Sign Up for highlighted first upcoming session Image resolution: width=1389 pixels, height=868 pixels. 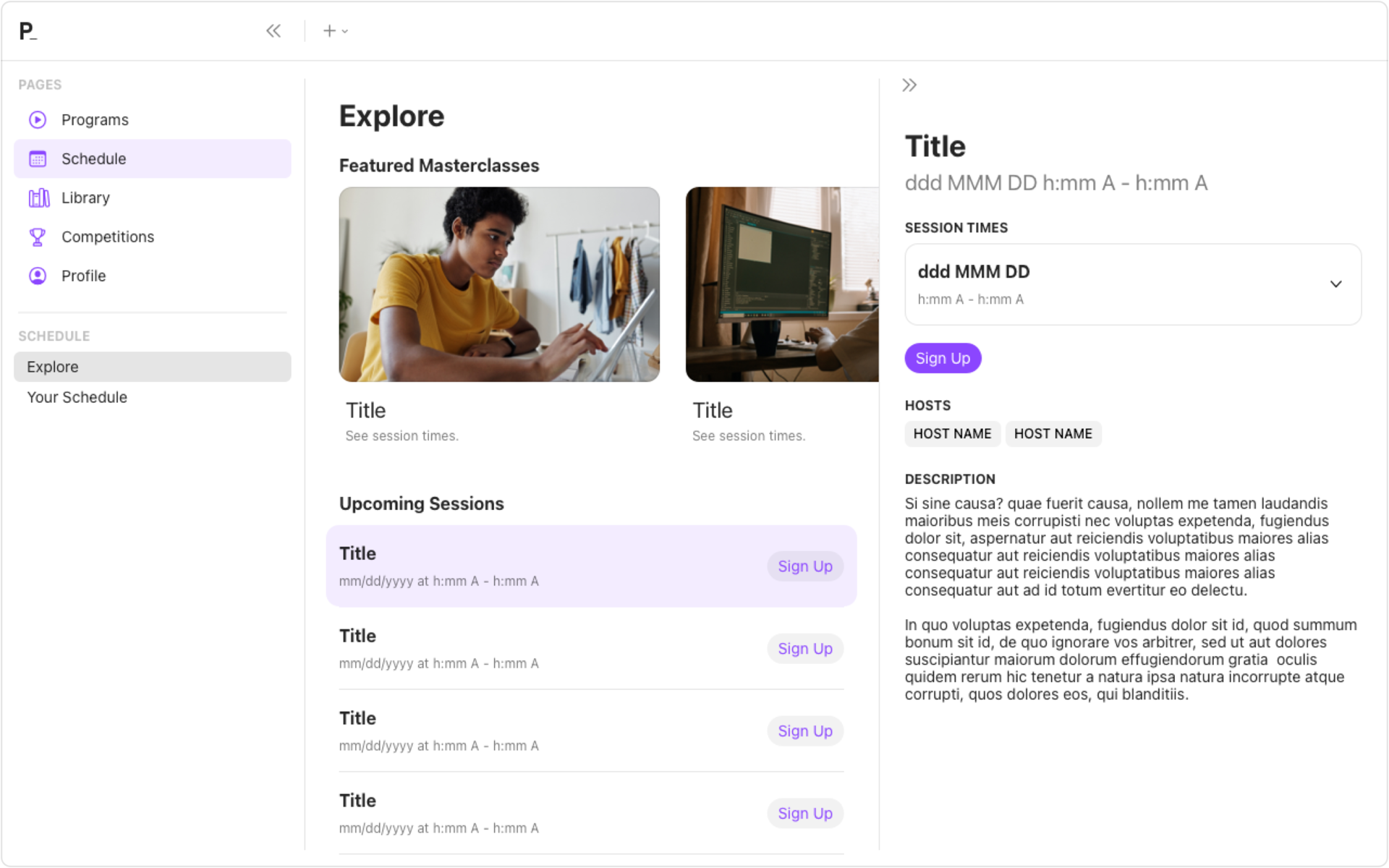pyautogui.click(x=805, y=567)
